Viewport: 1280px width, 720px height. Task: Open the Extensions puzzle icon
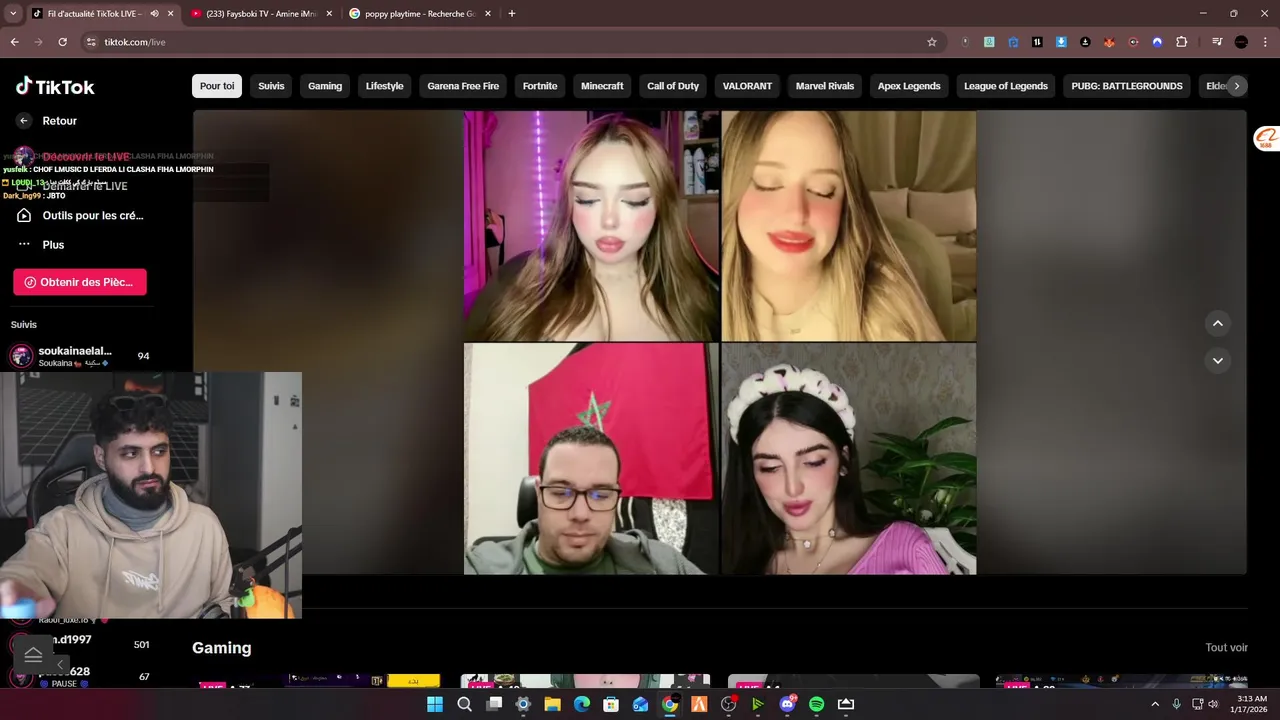[1181, 42]
